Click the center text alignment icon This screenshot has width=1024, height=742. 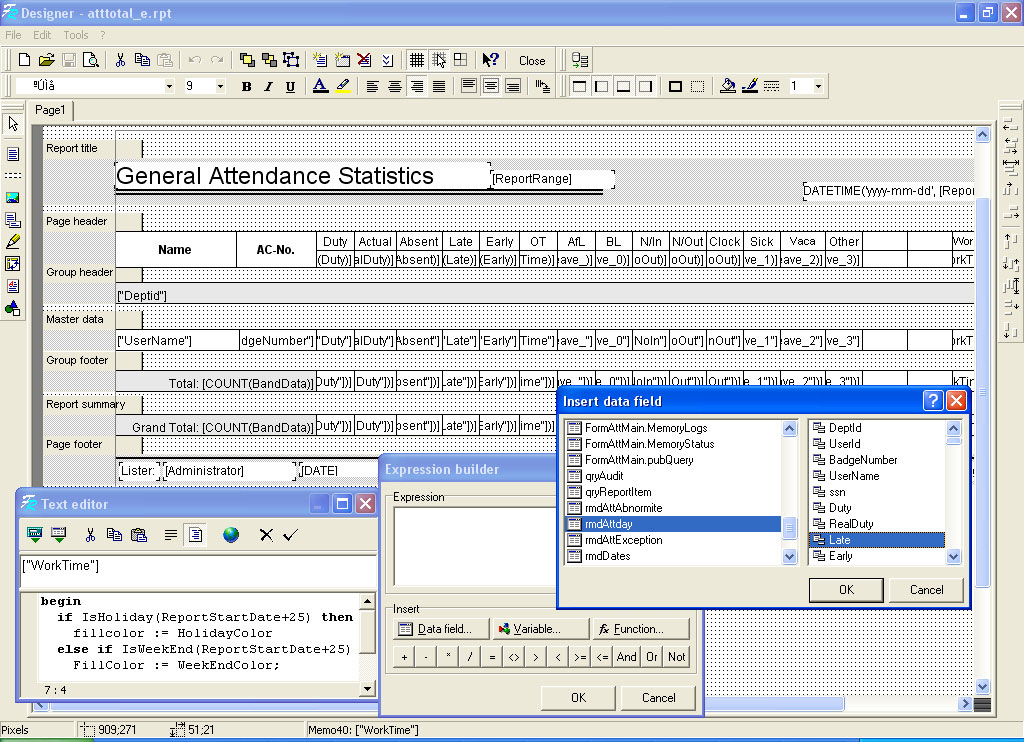pyautogui.click(x=394, y=87)
